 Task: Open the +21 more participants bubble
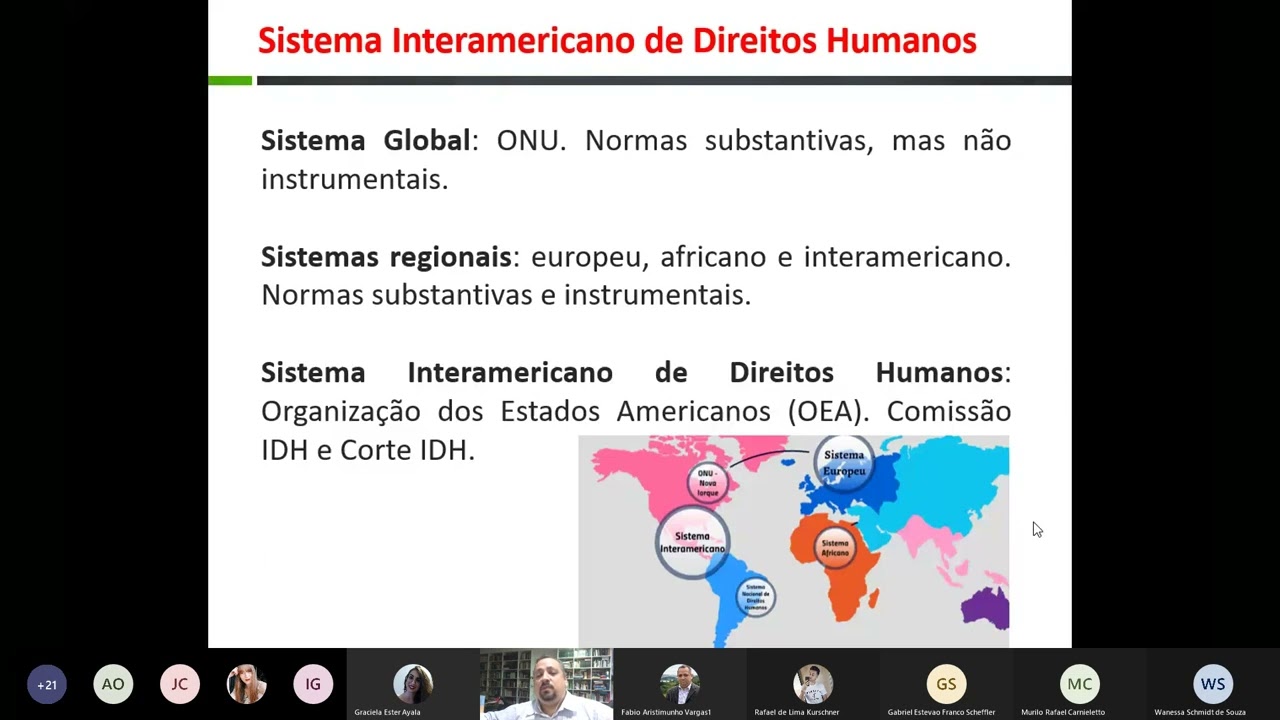pos(47,685)
